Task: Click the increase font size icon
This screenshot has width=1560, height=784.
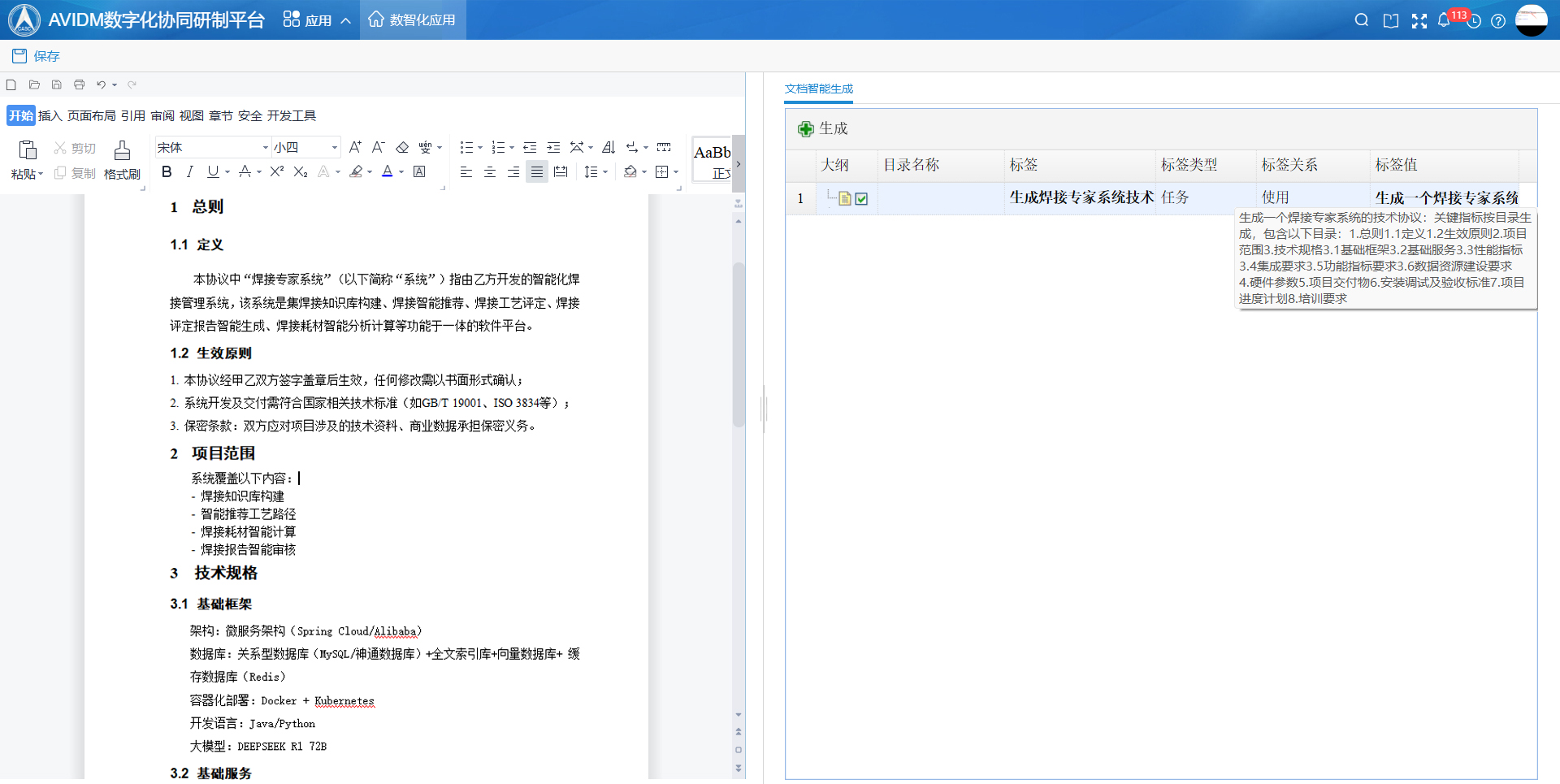Action: pyautogui.click(x=355, y=147)
